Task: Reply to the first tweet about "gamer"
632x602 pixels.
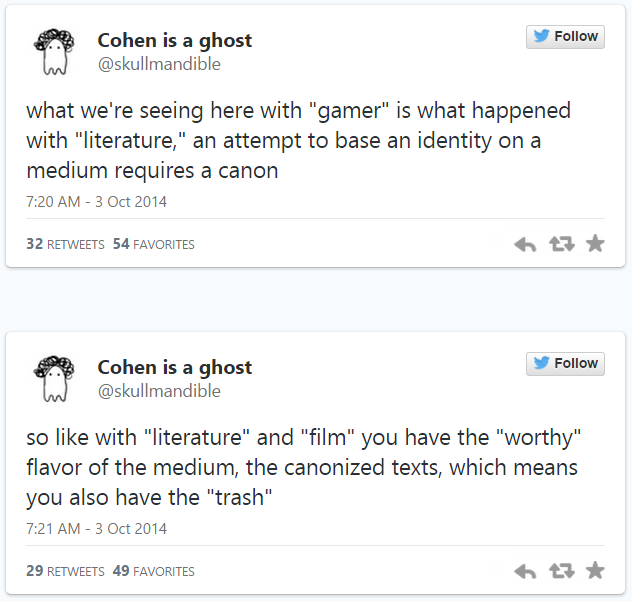Action: pos(525,244)
